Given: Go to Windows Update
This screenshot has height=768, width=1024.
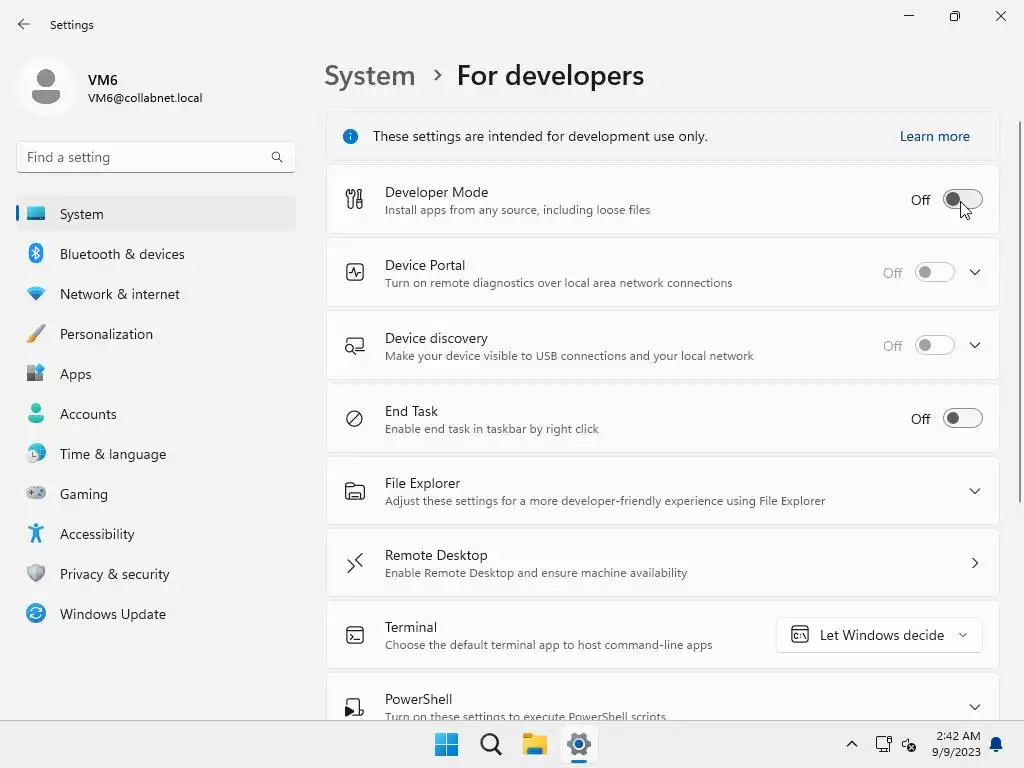Looking at the screenshot, I should [156, 614].
